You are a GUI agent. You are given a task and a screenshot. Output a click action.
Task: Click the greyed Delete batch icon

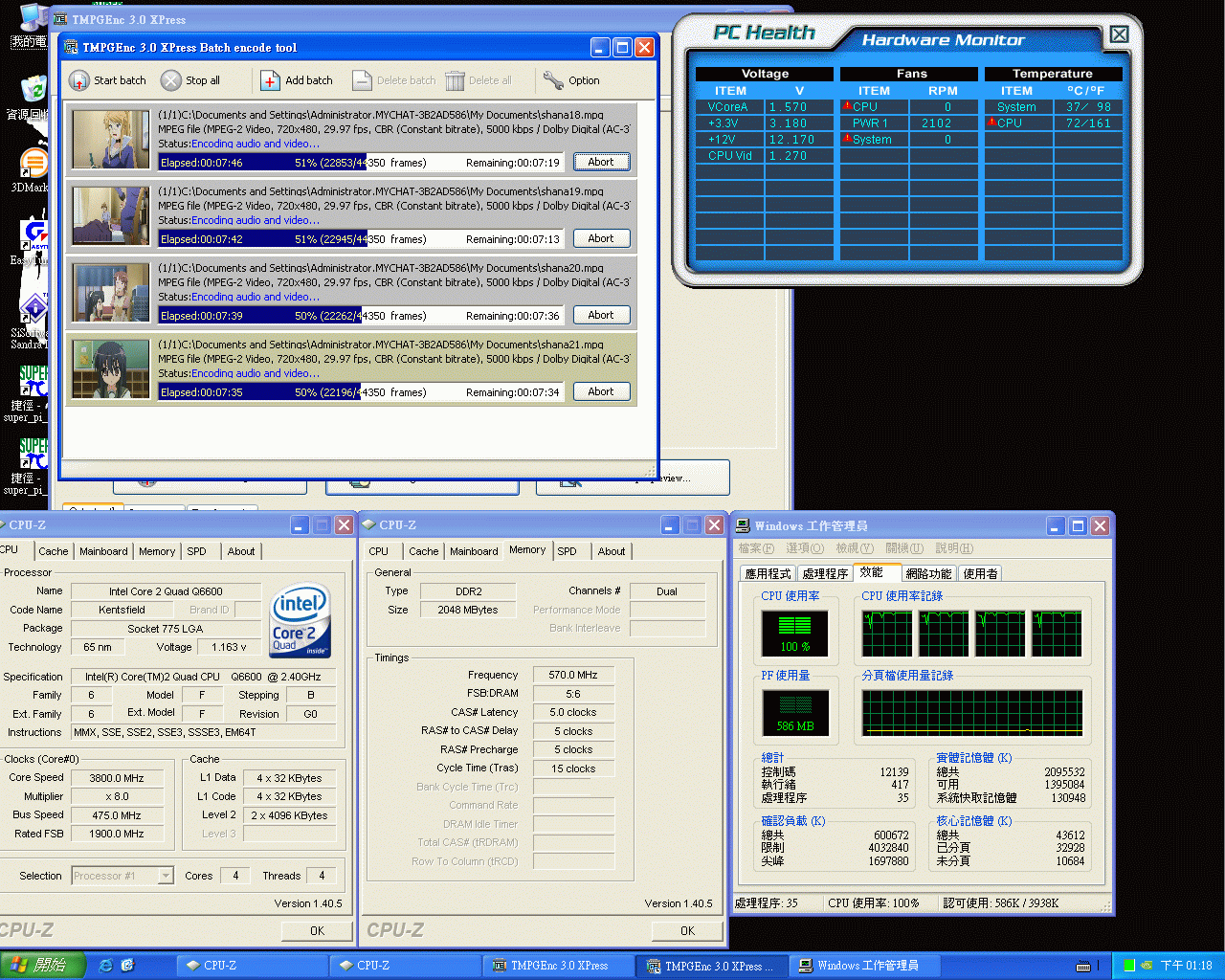click(362, 80)
